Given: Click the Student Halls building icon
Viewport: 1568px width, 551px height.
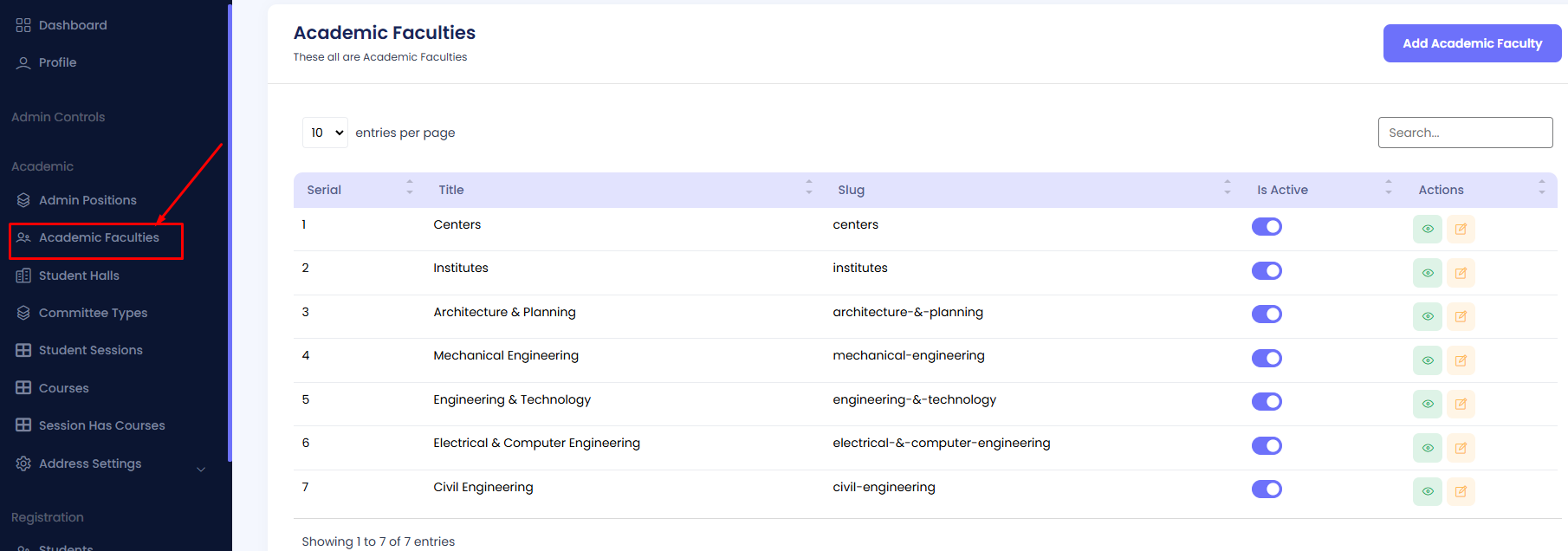Looking at the screenshot, I should [x=23, y=275].
